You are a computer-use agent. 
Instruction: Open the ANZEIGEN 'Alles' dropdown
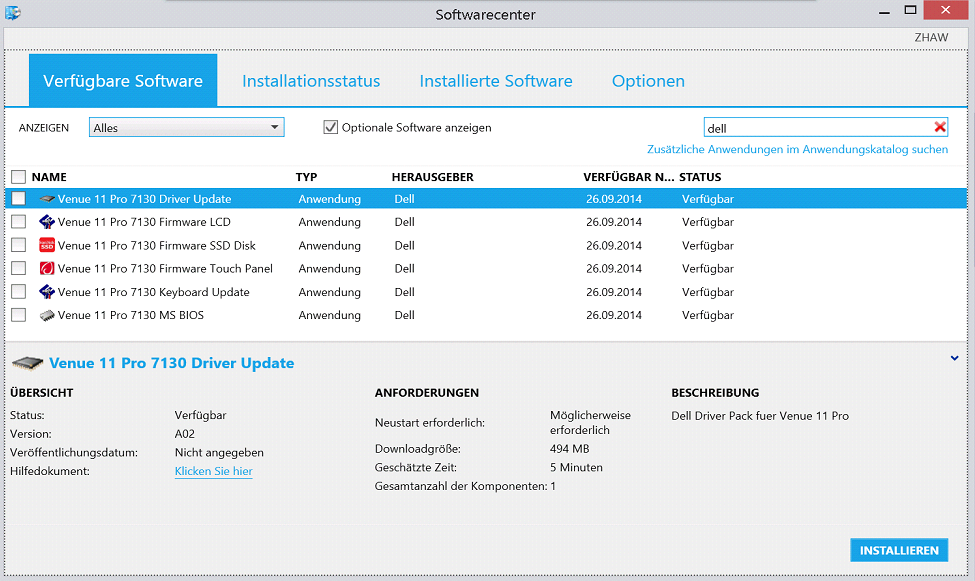coord(187,128)
